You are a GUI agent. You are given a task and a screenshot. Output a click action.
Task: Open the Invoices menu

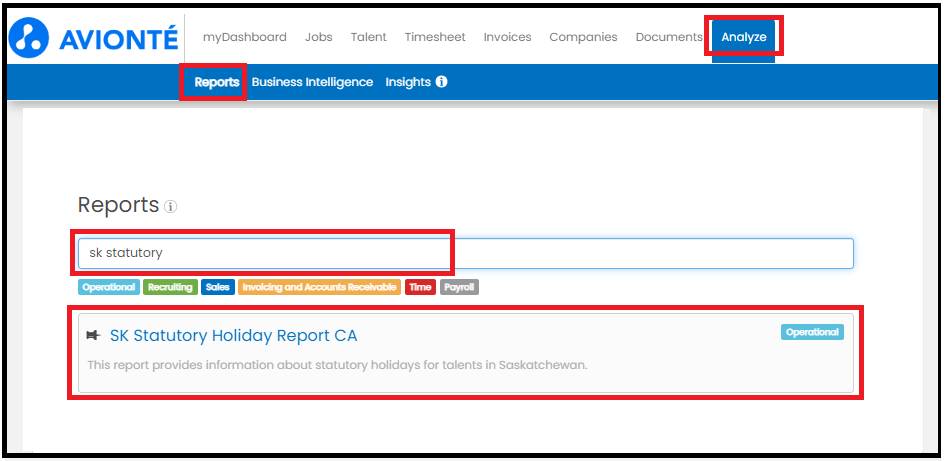pyautogui.click(x=507, y=37)
